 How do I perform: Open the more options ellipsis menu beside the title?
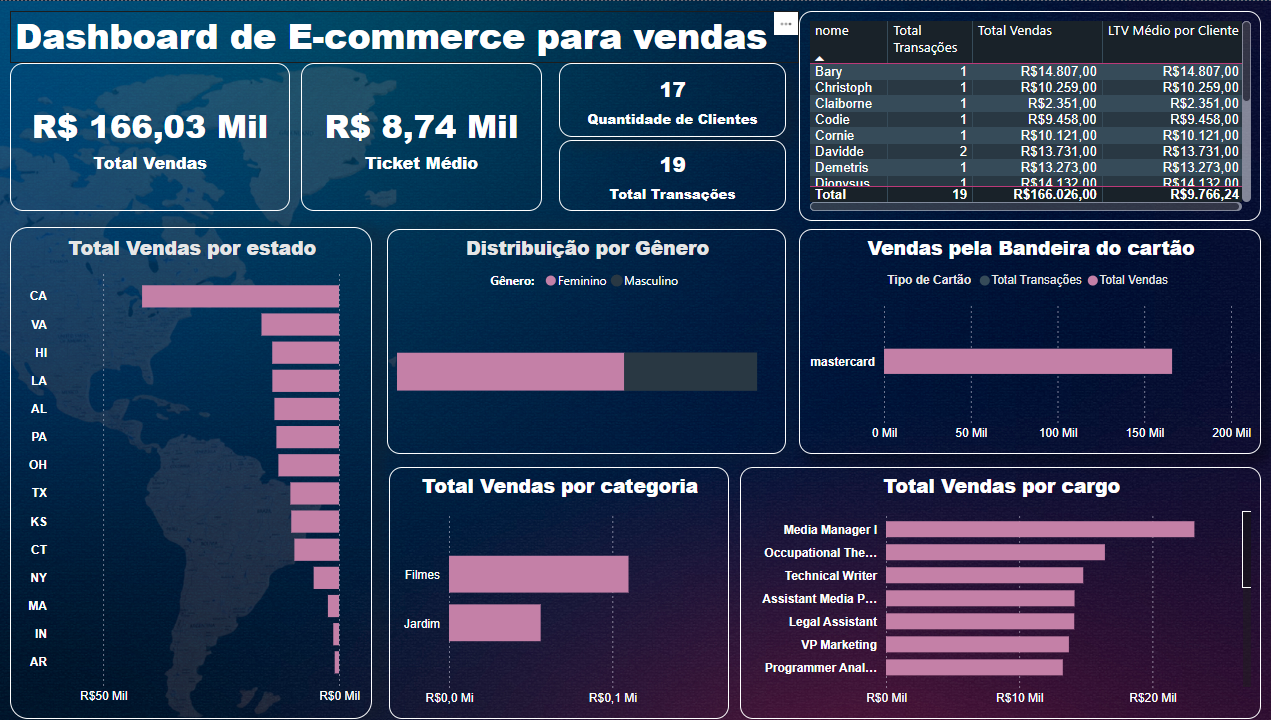pyautogui.click(x=785, y=23)
